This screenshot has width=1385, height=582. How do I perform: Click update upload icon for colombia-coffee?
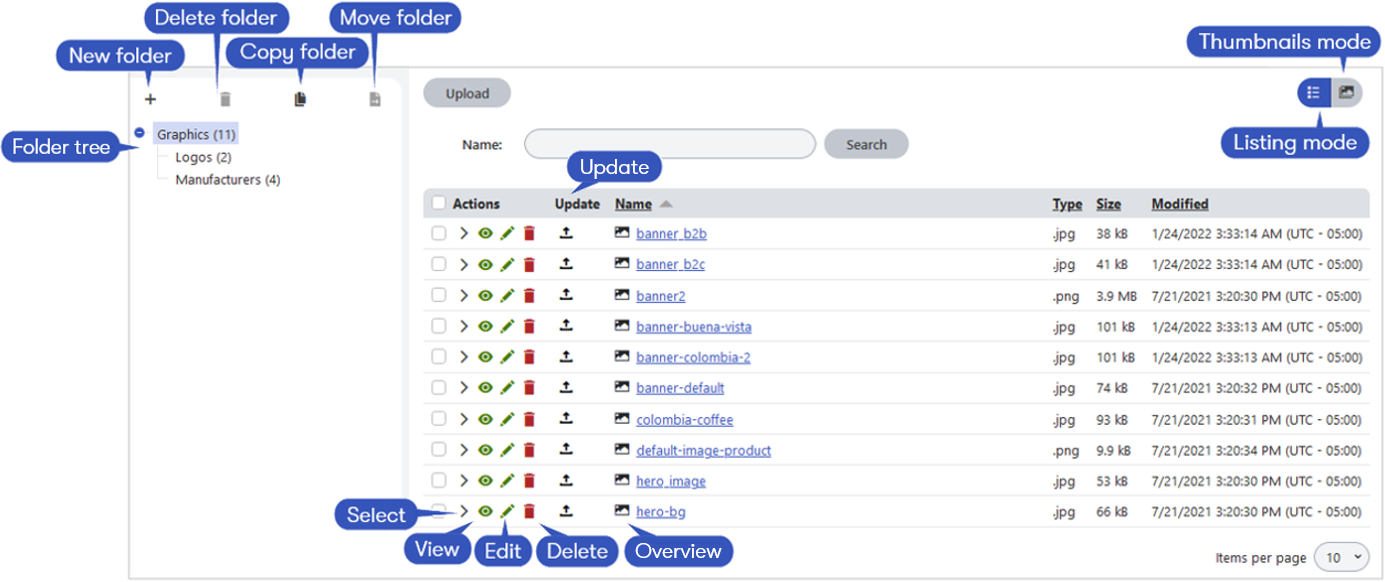(566, 419)
